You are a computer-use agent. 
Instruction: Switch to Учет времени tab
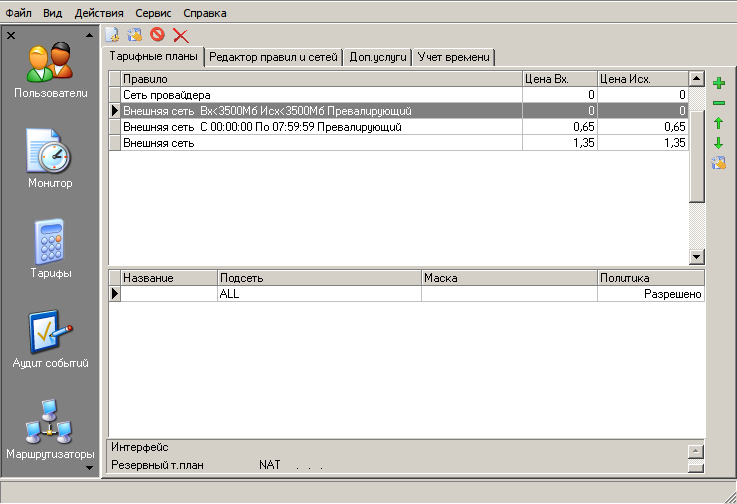(455, 58)
